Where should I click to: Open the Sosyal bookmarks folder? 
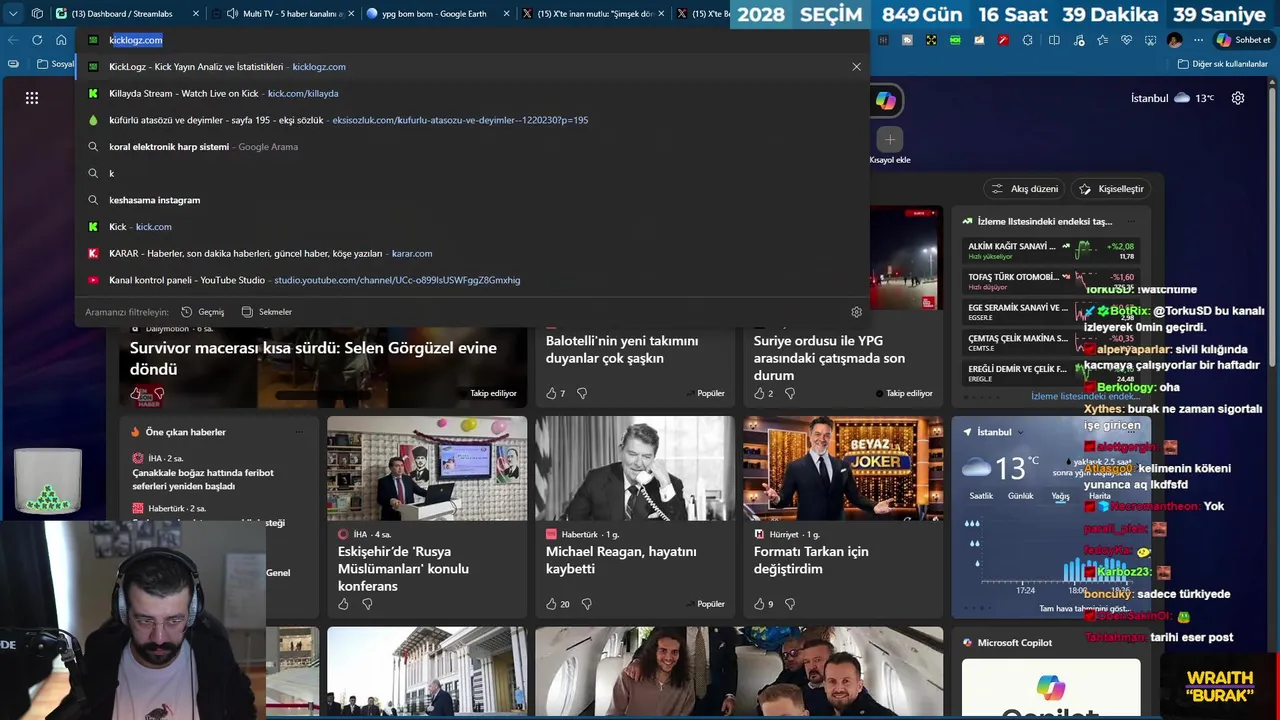pos(56,64)
